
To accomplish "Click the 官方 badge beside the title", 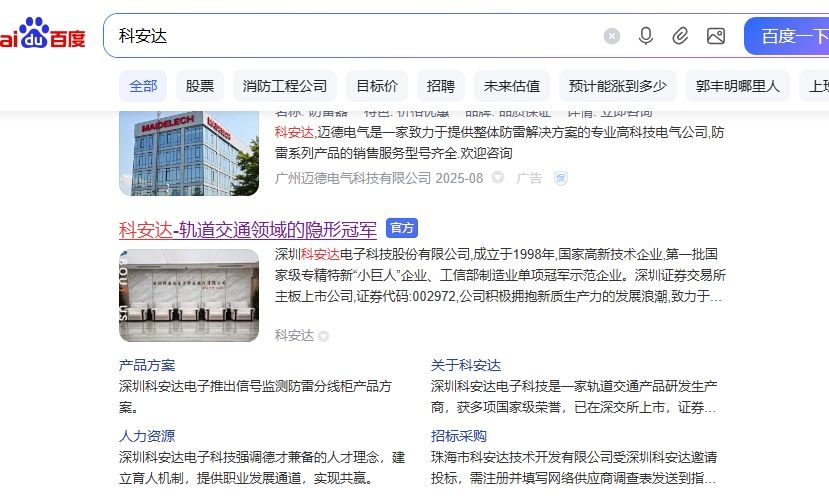I will [402, 228].
